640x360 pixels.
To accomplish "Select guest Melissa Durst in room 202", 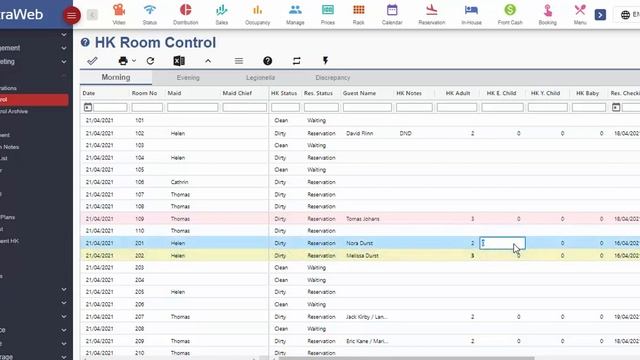I will (362, 256).
